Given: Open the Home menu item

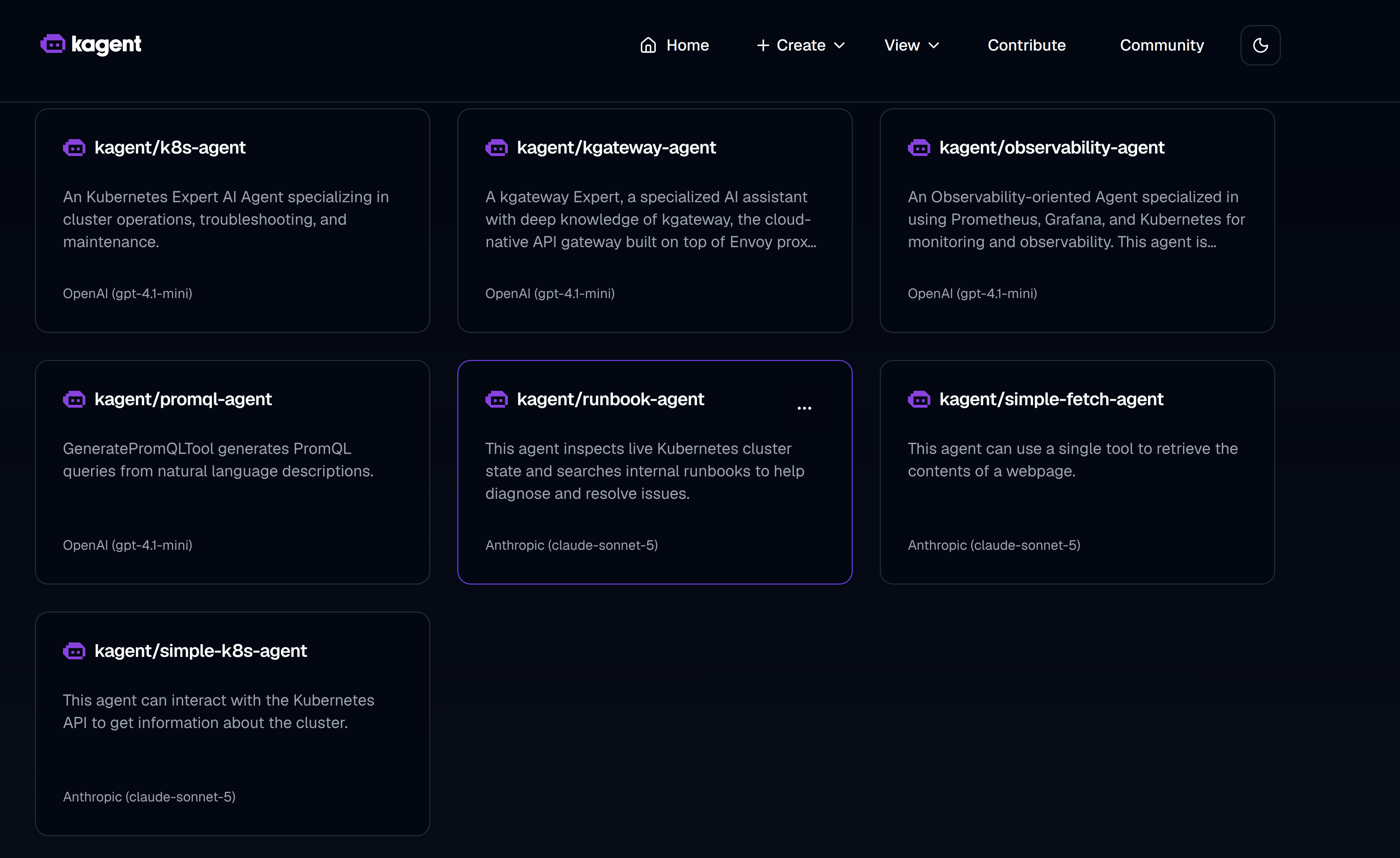Looking at the screenshot, I should point(675,45).
